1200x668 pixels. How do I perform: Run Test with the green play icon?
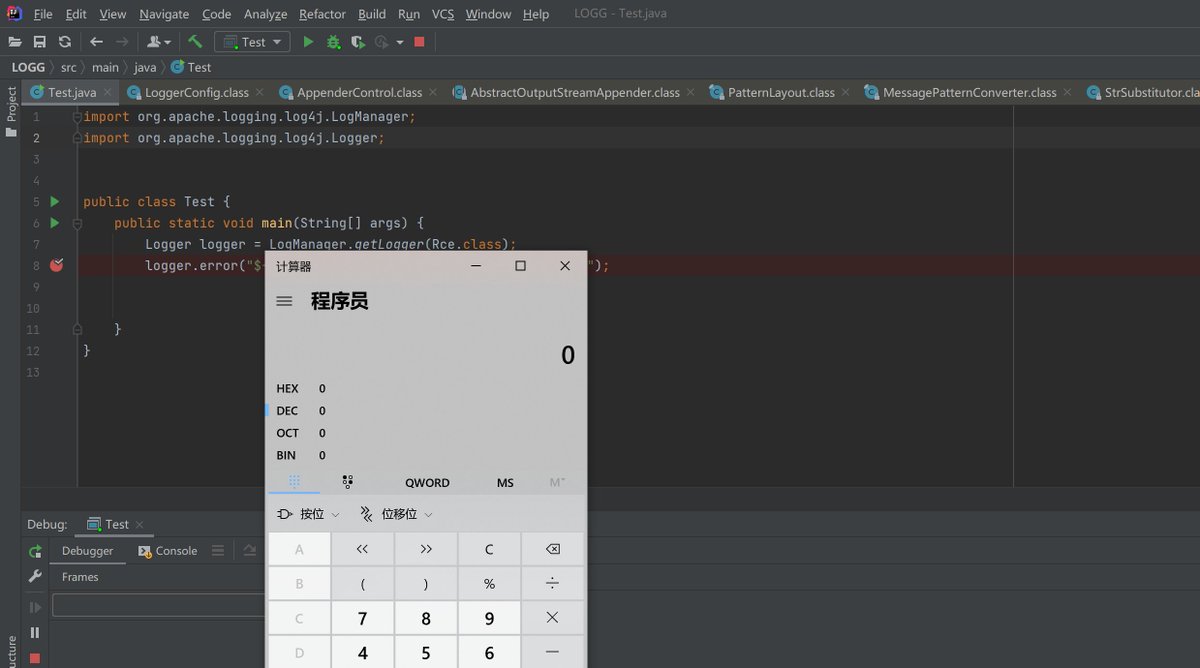pos(308,42)
